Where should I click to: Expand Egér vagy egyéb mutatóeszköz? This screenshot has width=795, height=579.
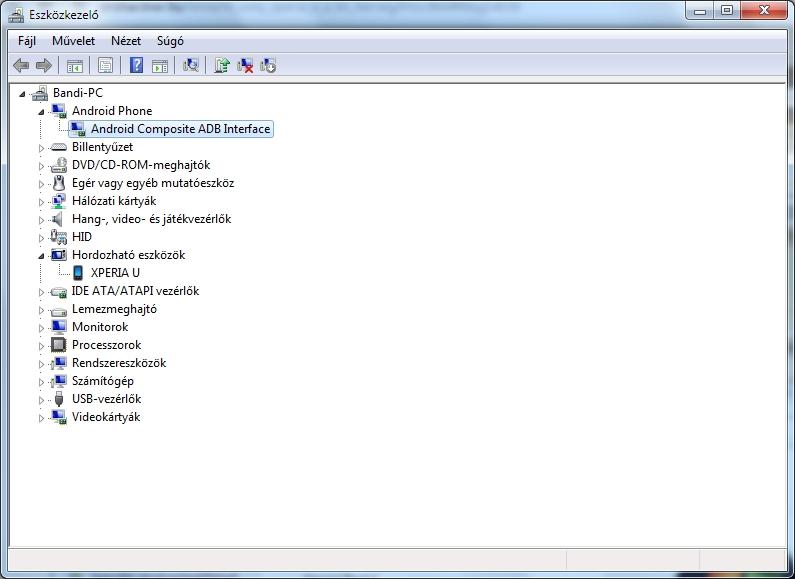pyautogui.click(x=41, y=184)
